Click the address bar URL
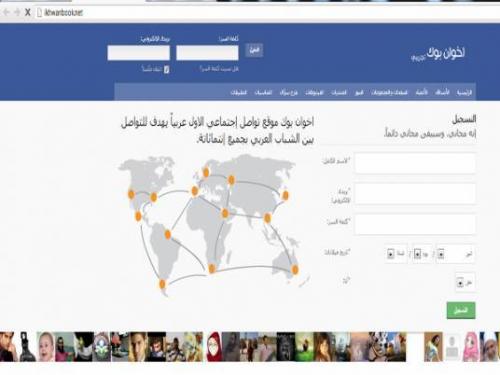 63,13
